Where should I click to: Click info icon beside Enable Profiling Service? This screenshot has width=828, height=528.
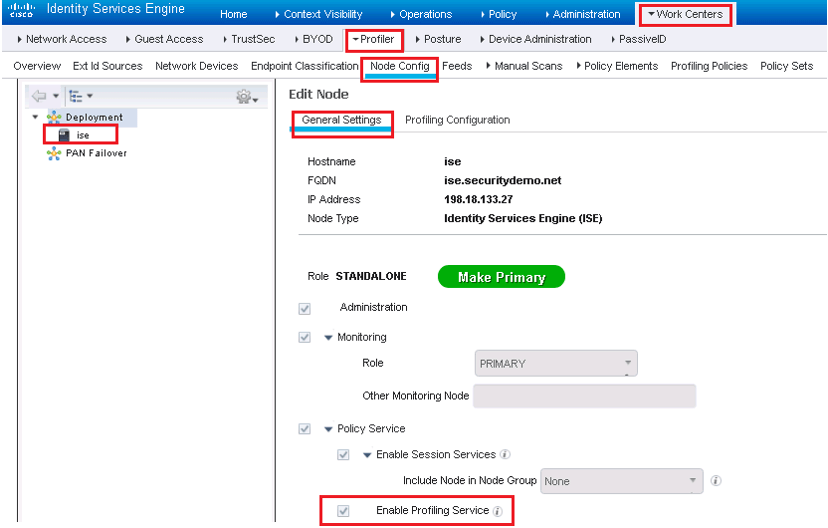497,511
